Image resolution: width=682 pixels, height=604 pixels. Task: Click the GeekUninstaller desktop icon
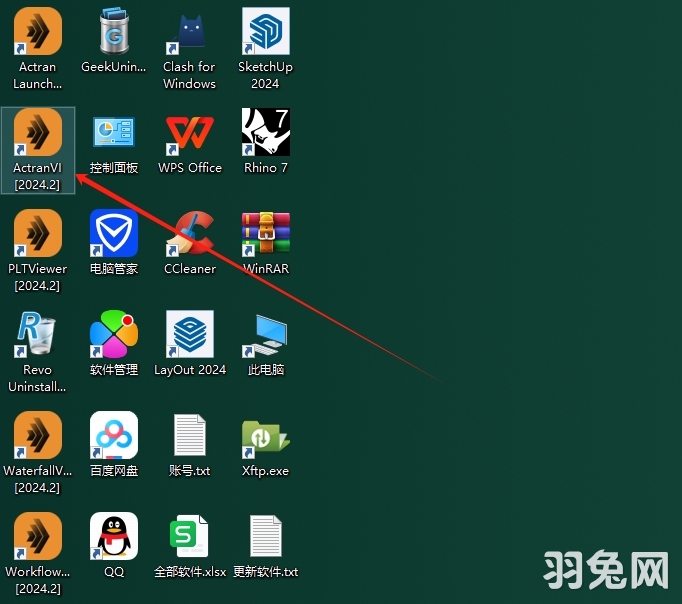tap(114, 32)
